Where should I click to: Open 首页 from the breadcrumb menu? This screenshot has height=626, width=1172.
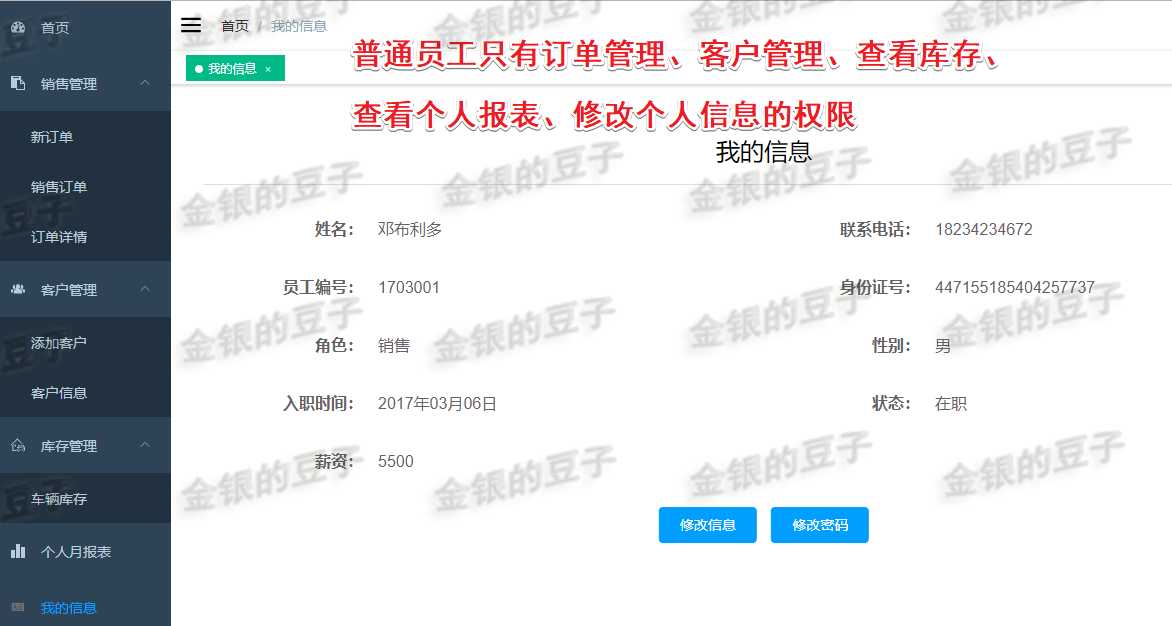235,25
